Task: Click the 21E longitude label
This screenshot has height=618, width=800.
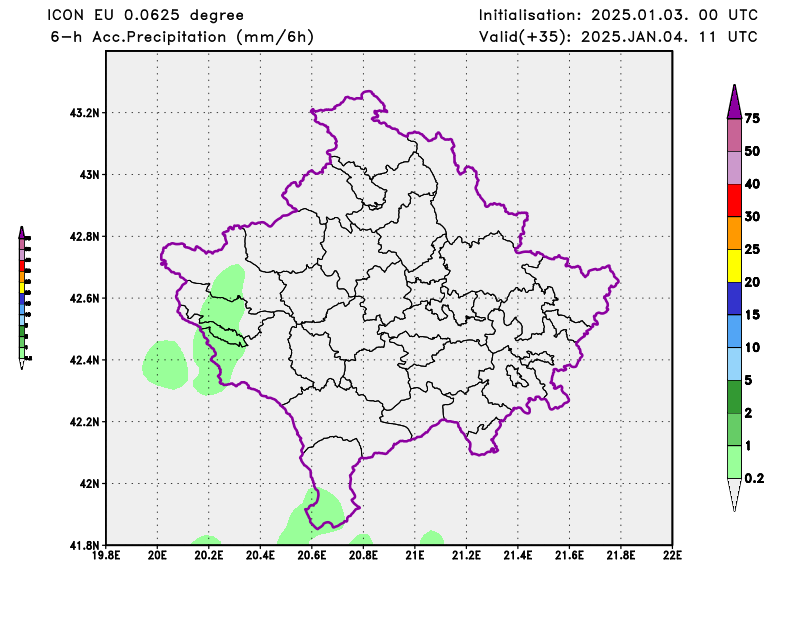Action: tap(415, 555)
